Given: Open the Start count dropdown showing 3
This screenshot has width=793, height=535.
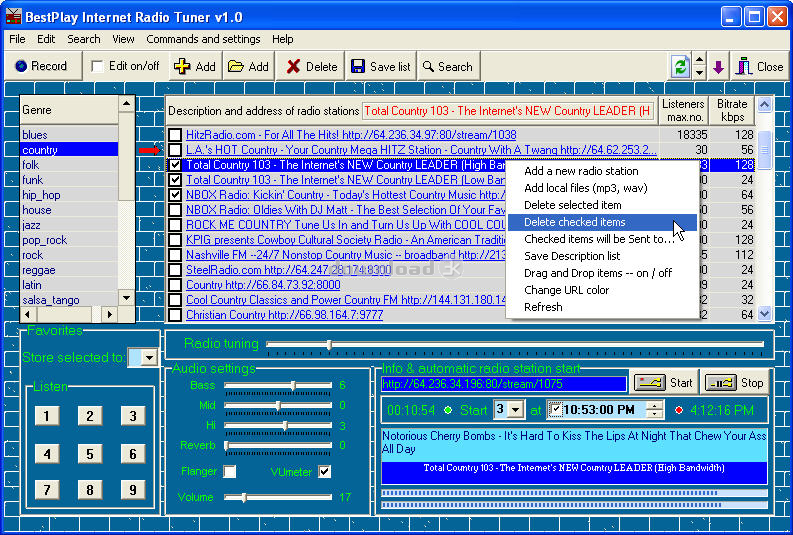Looking at the screenshot, I should [516, 409].
